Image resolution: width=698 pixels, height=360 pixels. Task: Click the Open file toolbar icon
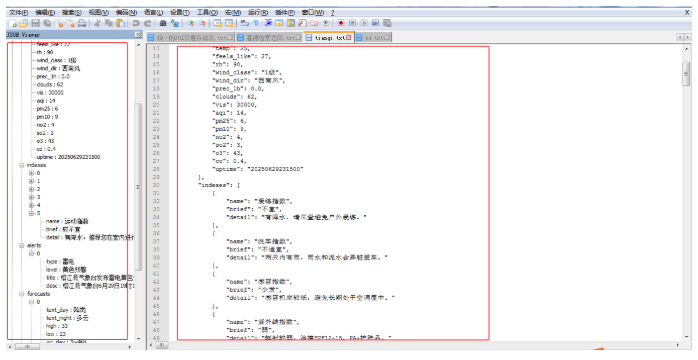pyautogui.click(x=24, y=23)
